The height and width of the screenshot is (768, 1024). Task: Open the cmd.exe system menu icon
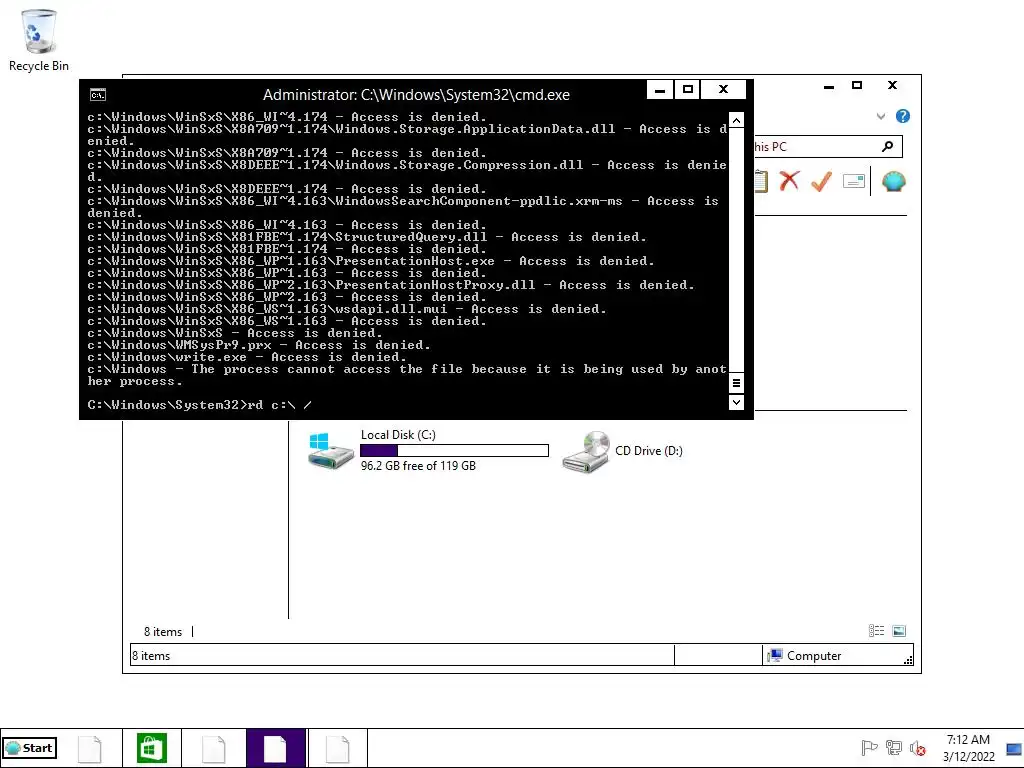(x=98, y=95)
